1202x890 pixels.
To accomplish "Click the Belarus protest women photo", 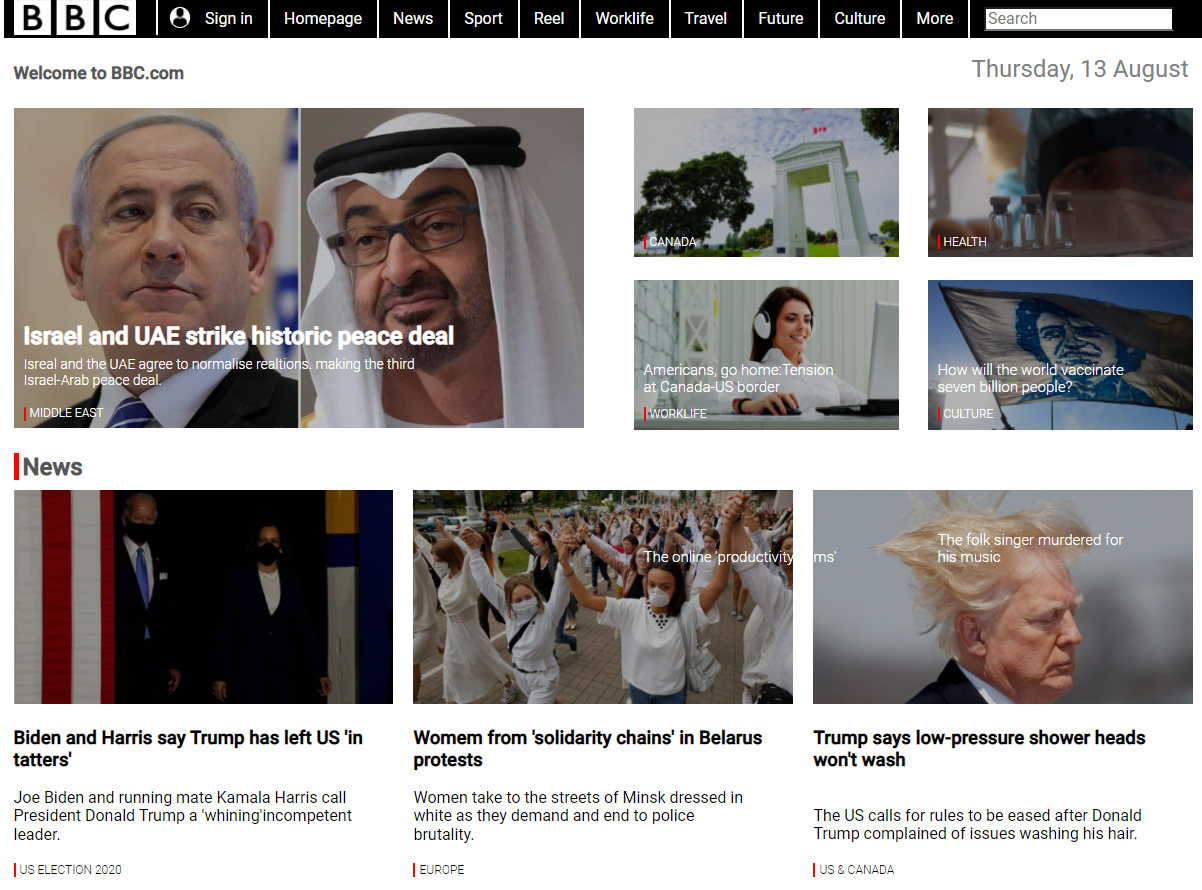I will [x=602, y=596].
